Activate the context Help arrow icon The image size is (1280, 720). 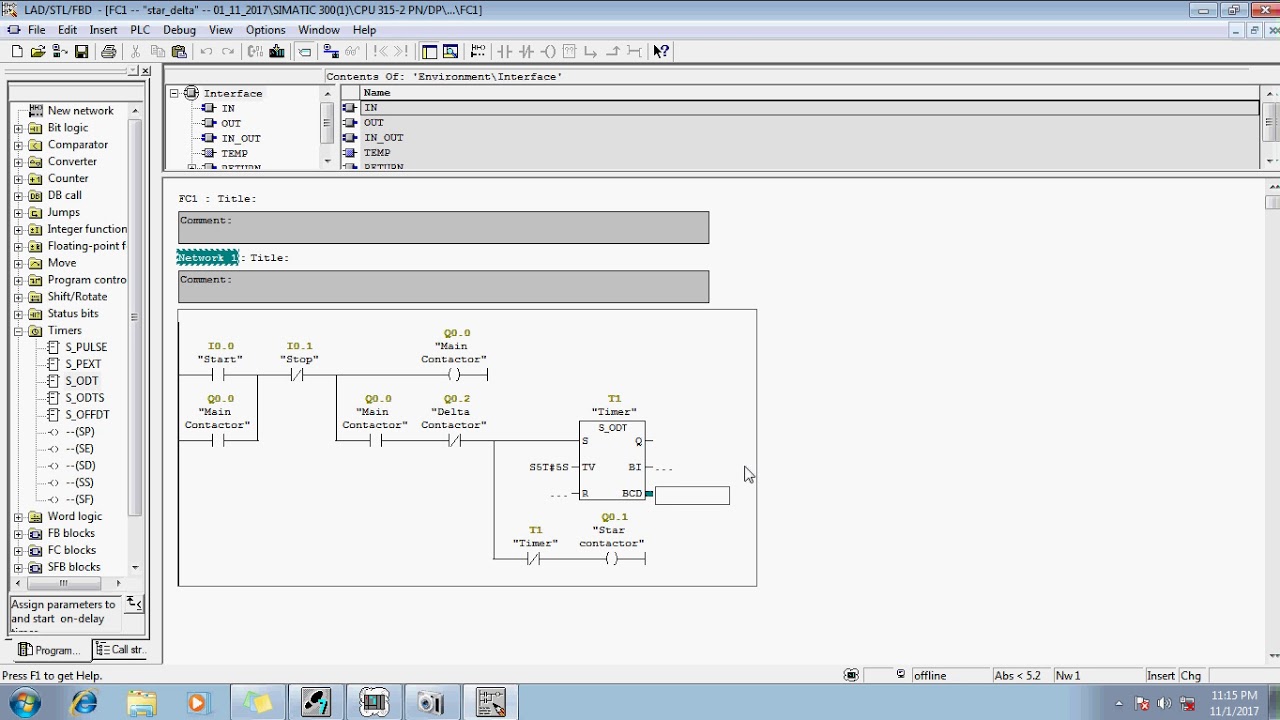660,51
